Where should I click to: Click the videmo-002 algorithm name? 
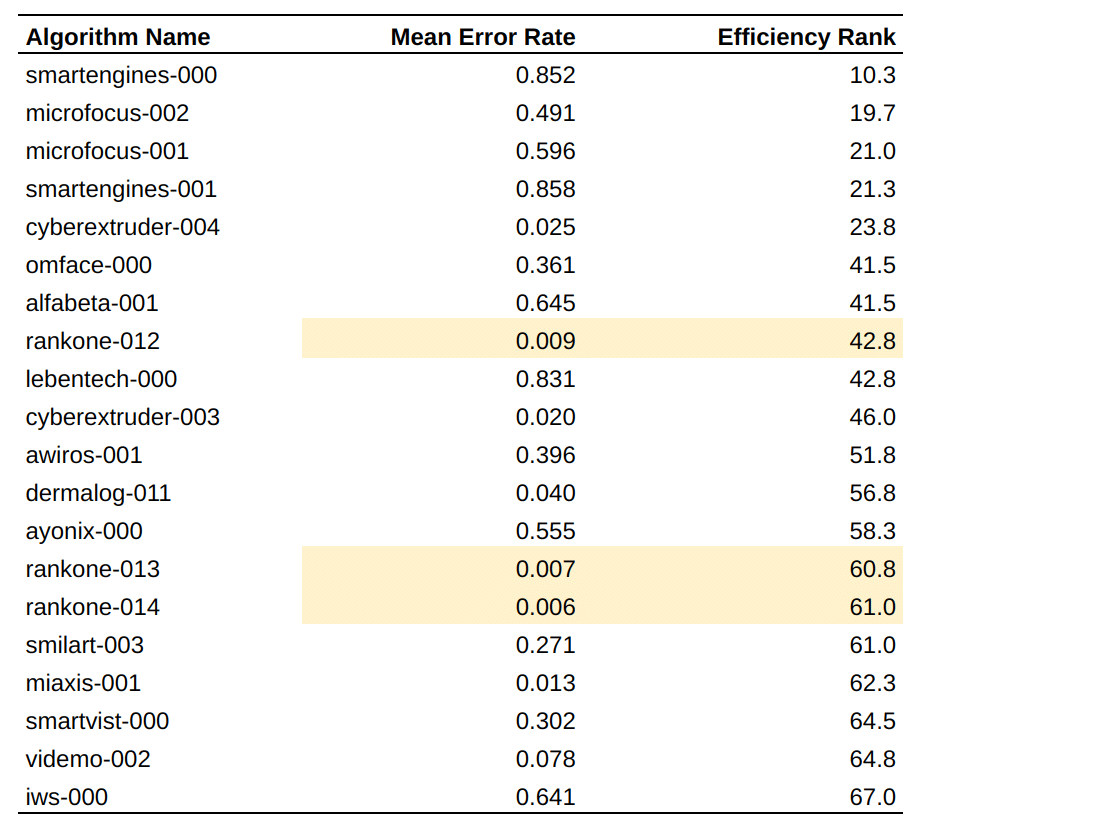point(88,759)
